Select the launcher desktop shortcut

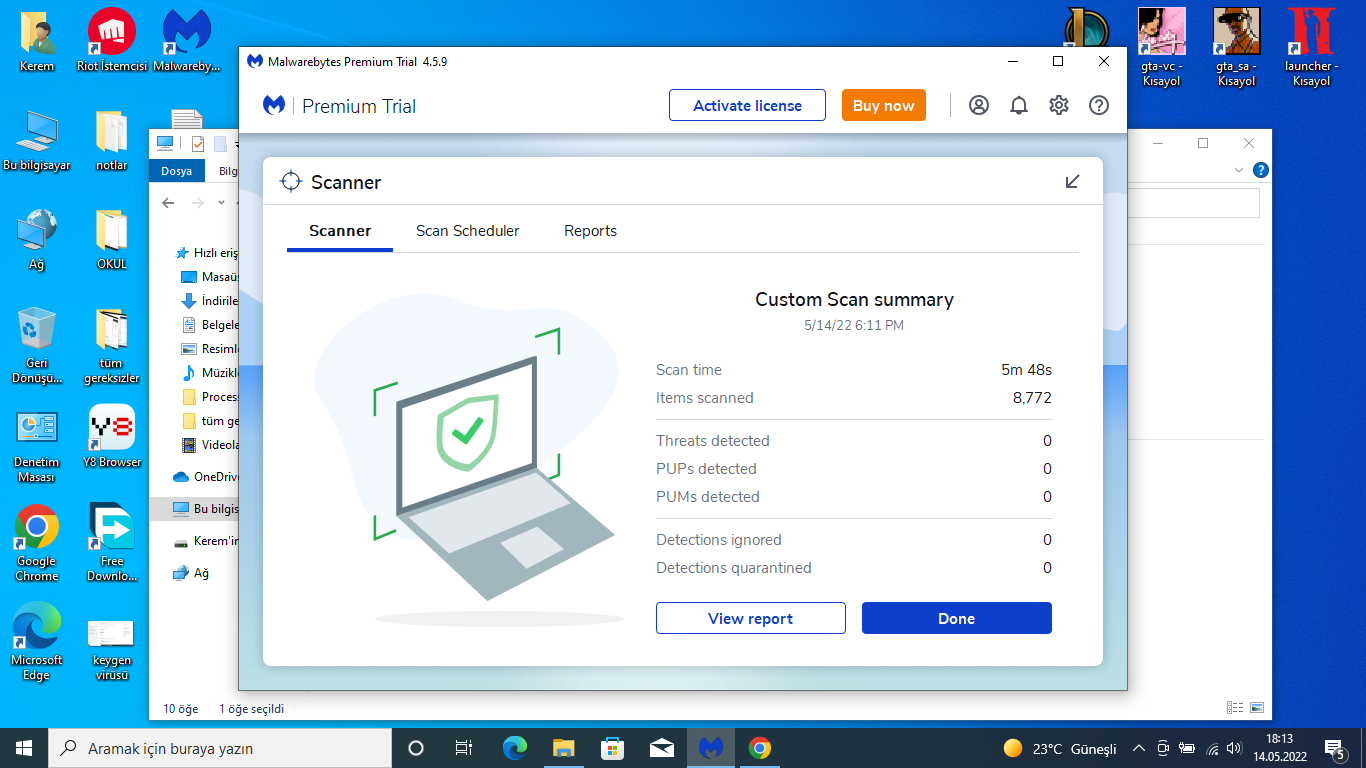1311,48
